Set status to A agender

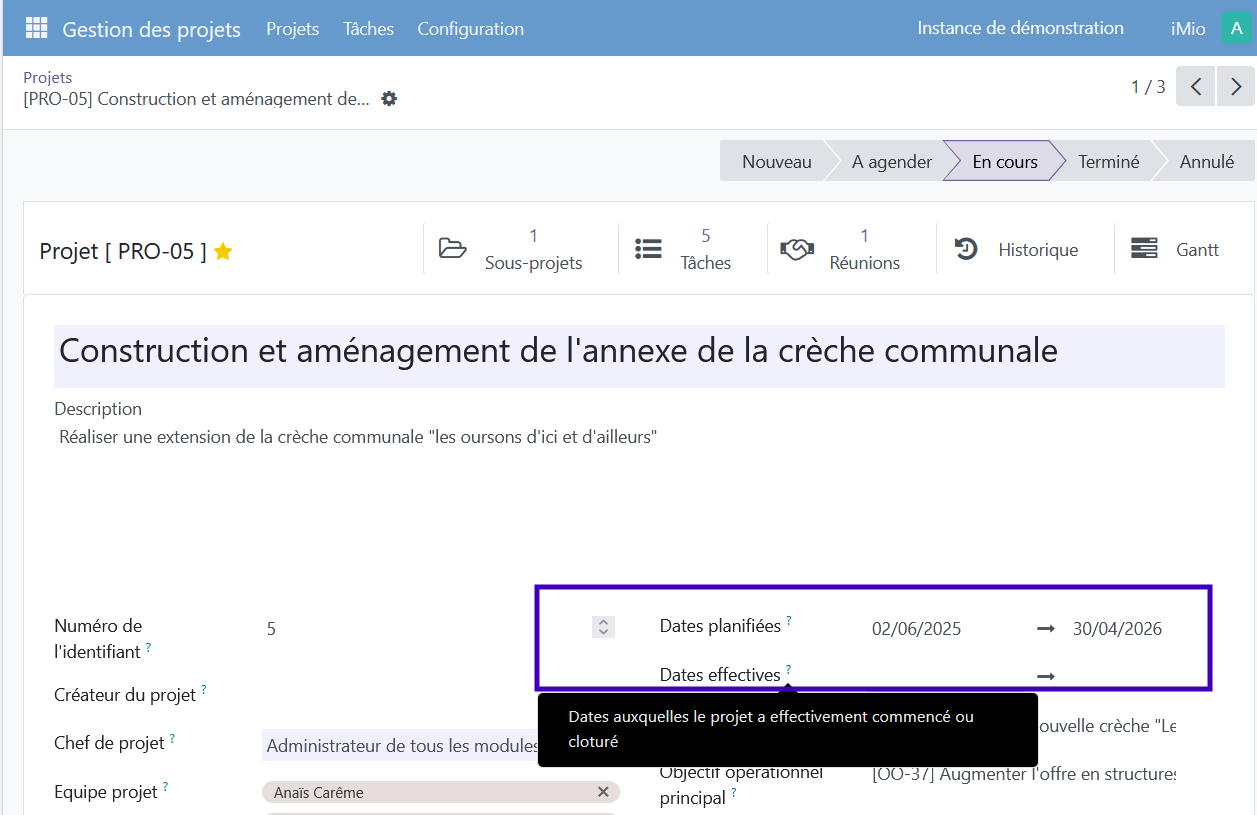tap(891, 162)
